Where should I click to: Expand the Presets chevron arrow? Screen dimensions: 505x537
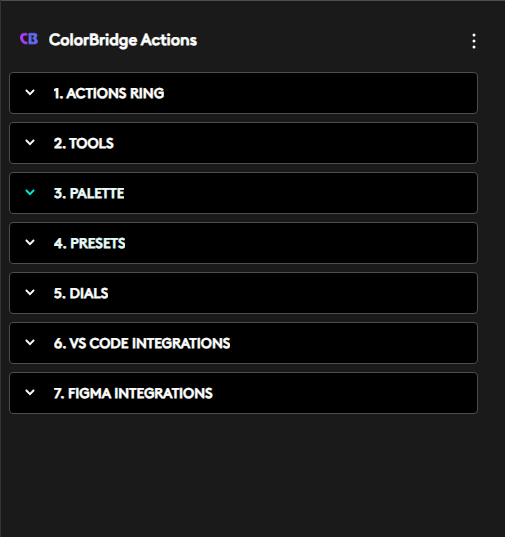(x=30, y=242)
